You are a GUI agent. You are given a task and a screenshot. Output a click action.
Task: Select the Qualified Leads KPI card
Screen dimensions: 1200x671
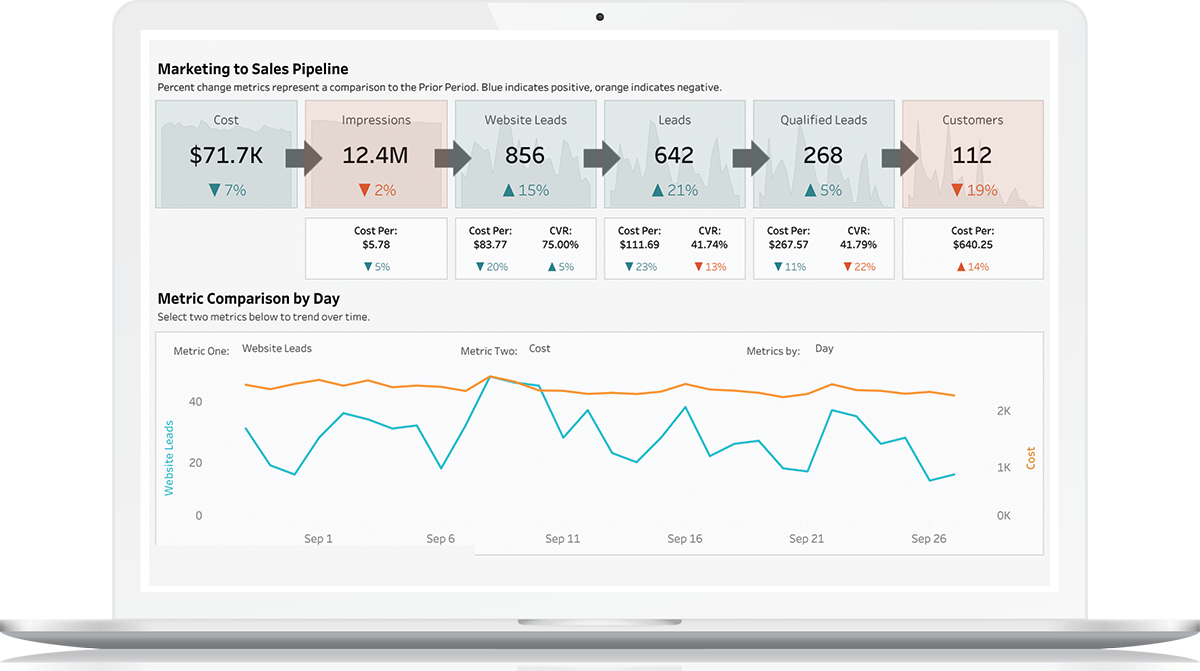pos(823,154)
